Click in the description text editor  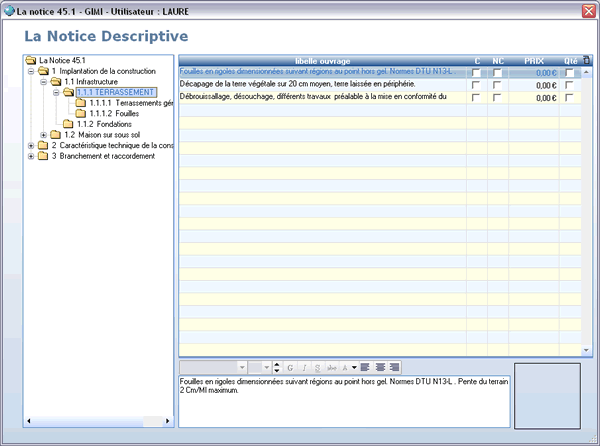[x=344, y=401]
